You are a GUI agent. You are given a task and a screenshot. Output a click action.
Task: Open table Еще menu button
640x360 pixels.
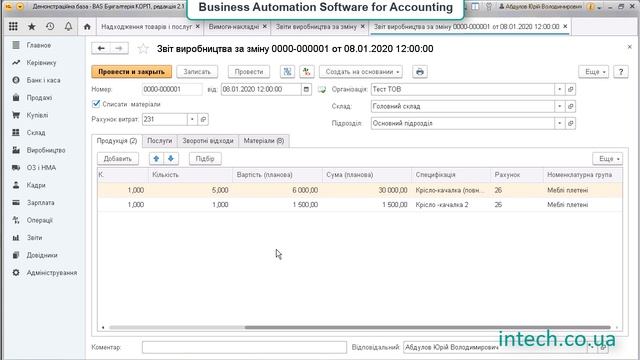pyautogui.click(x=607, y=159)
